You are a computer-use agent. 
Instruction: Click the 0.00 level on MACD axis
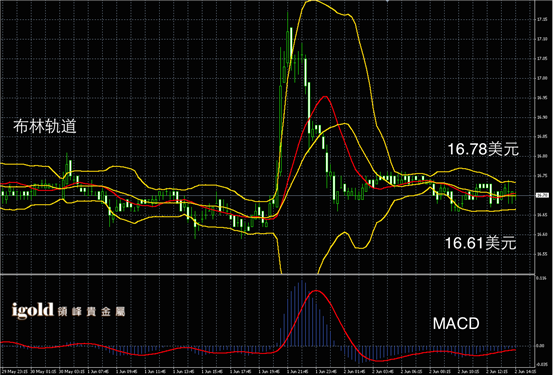pos(541,346)
